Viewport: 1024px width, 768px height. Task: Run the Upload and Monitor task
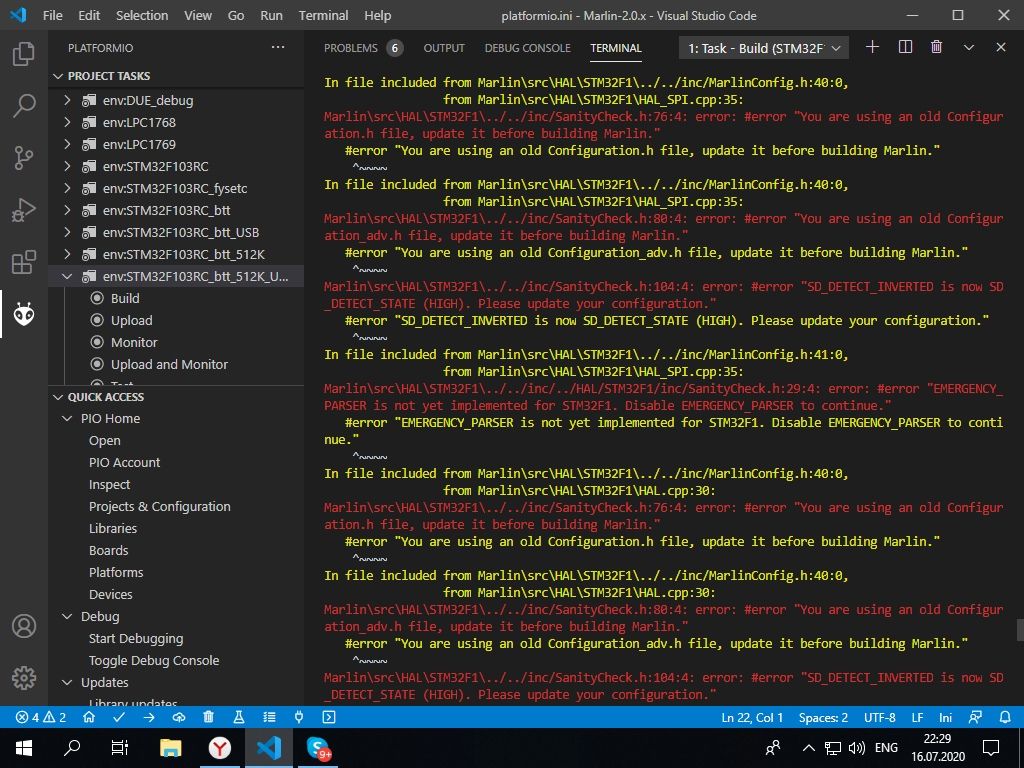point(169,364)
